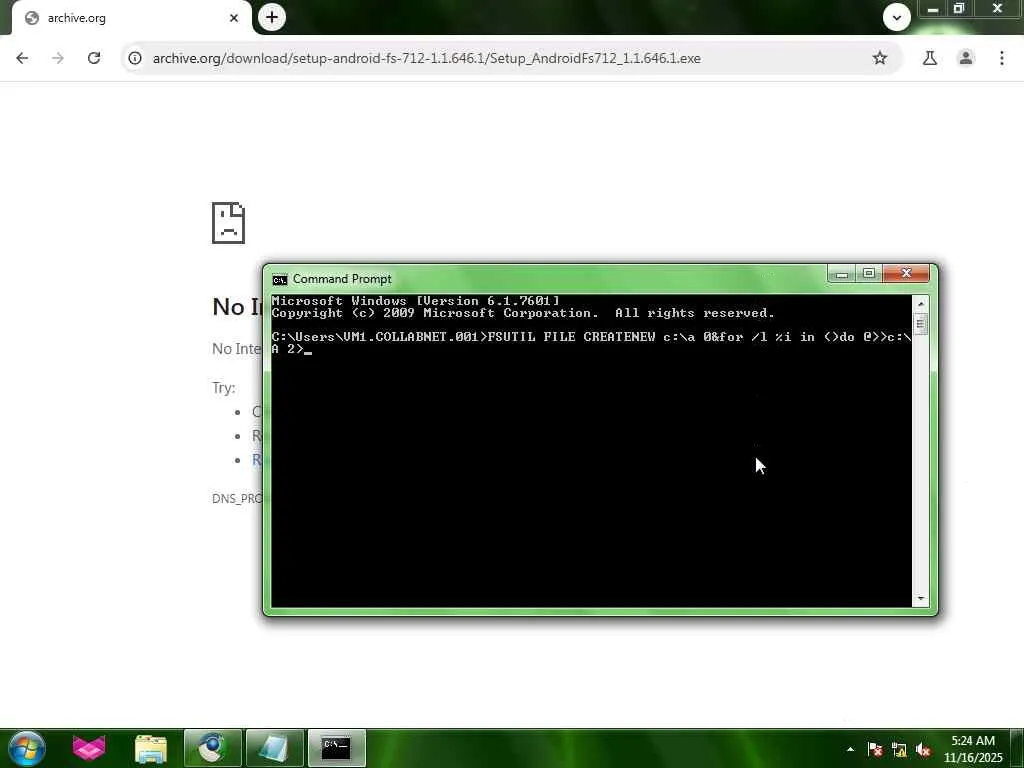Open the Chrome profile avatar
Viewport: 1024px width, 768px height.
coord(966,58)
